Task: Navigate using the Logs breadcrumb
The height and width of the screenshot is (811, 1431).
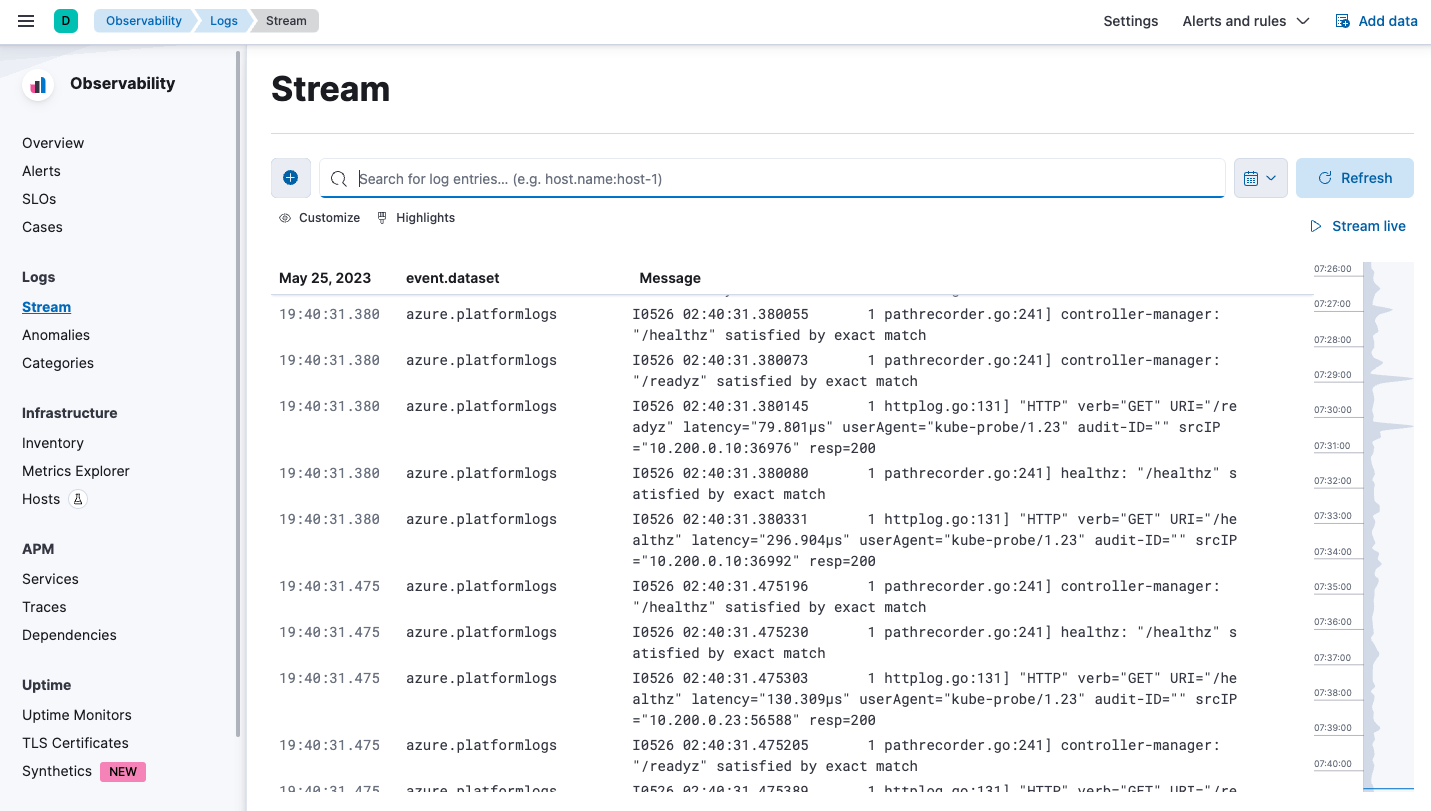Action: coord(222,20)
